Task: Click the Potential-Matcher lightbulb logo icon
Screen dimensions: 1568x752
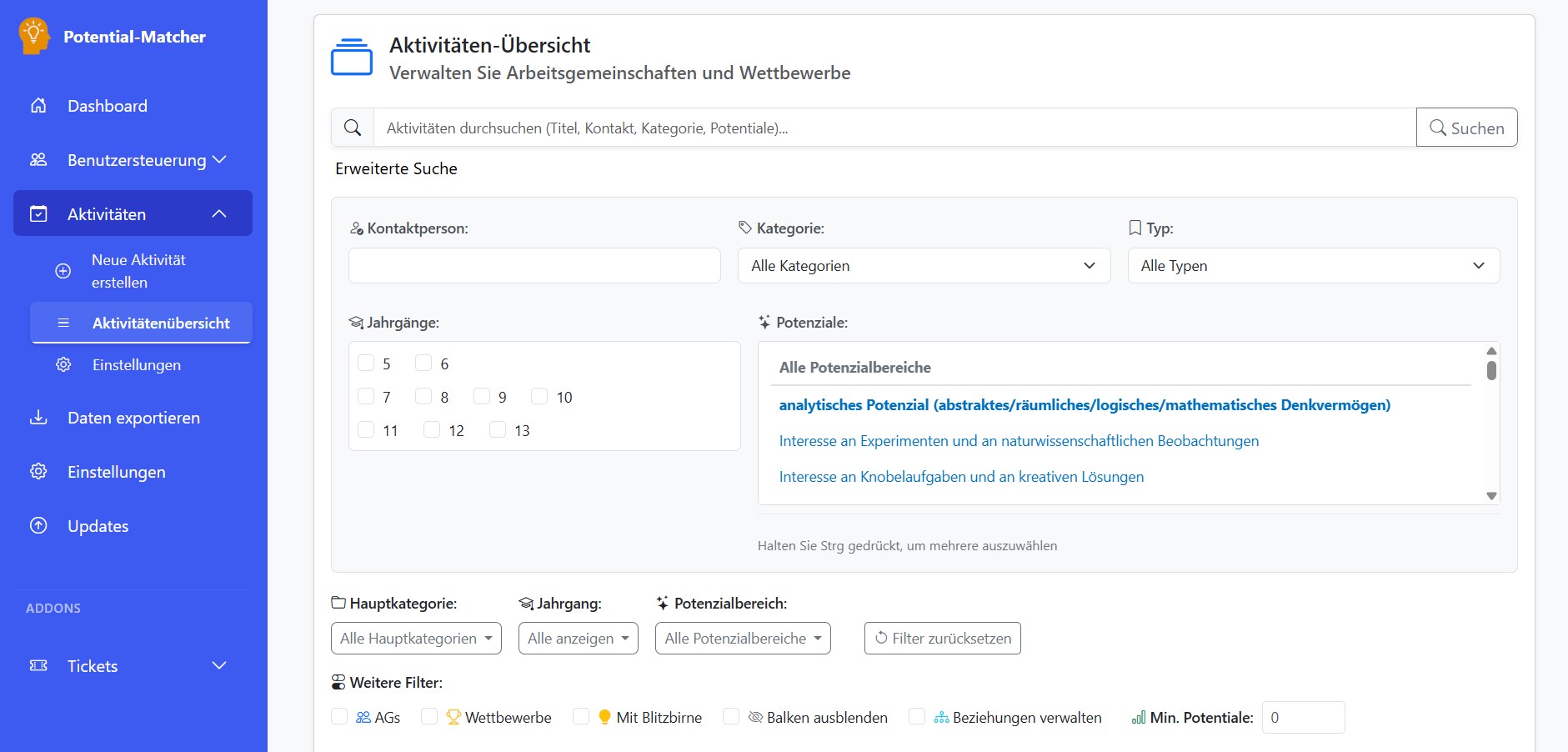Action: [34, 36]
